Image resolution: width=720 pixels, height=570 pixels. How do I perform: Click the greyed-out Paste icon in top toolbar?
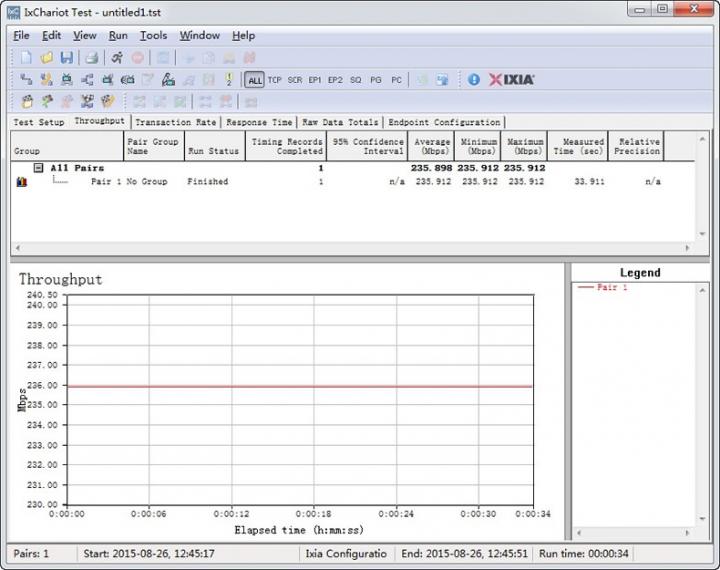[229, 57]
